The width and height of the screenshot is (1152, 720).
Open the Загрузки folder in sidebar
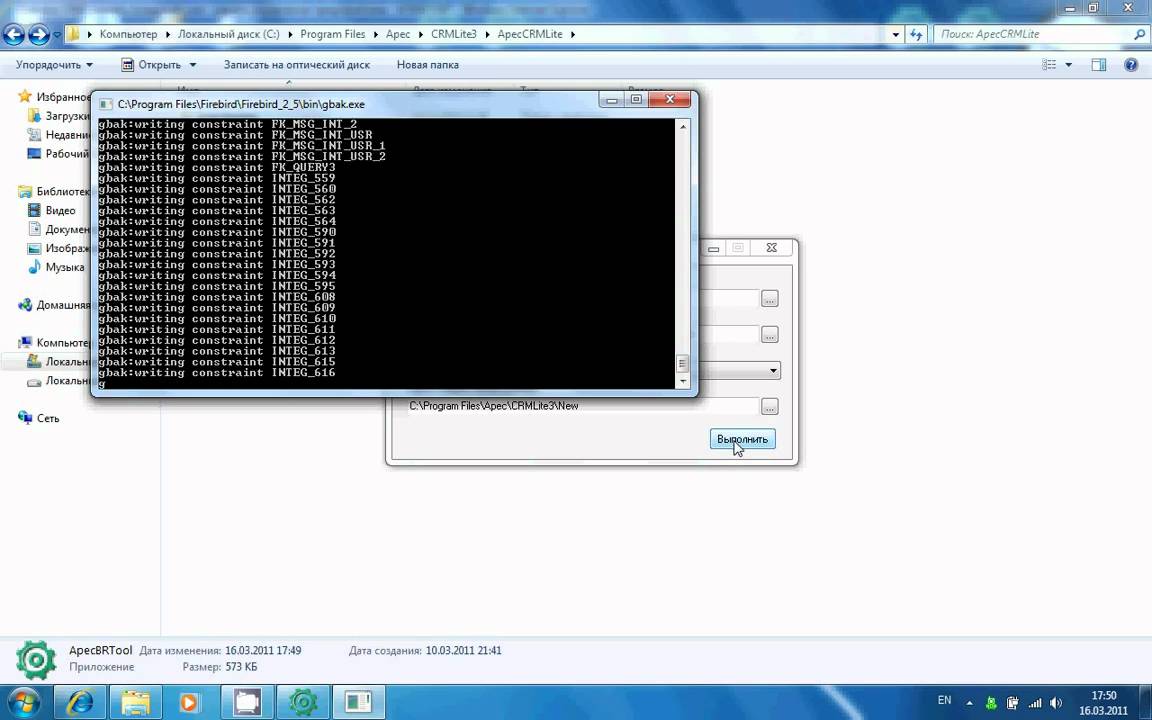point(60,115)
